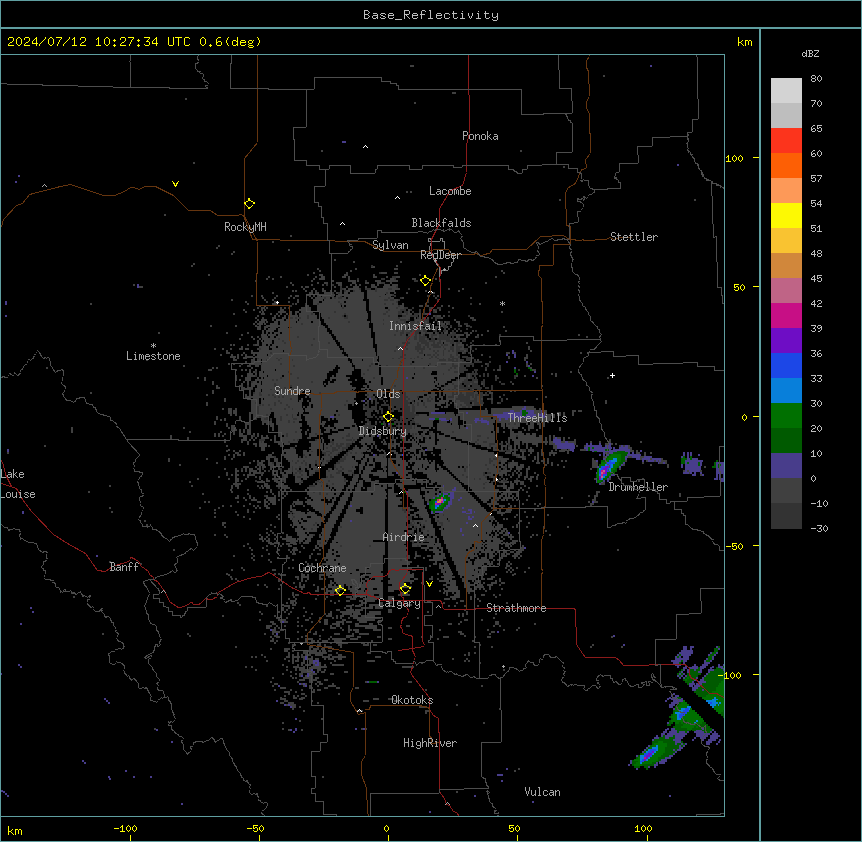Click the 80 value in the dBZ legend
The width and height of the screenshot is (862, 842).
pyautogui.click(x=816, y=79)
